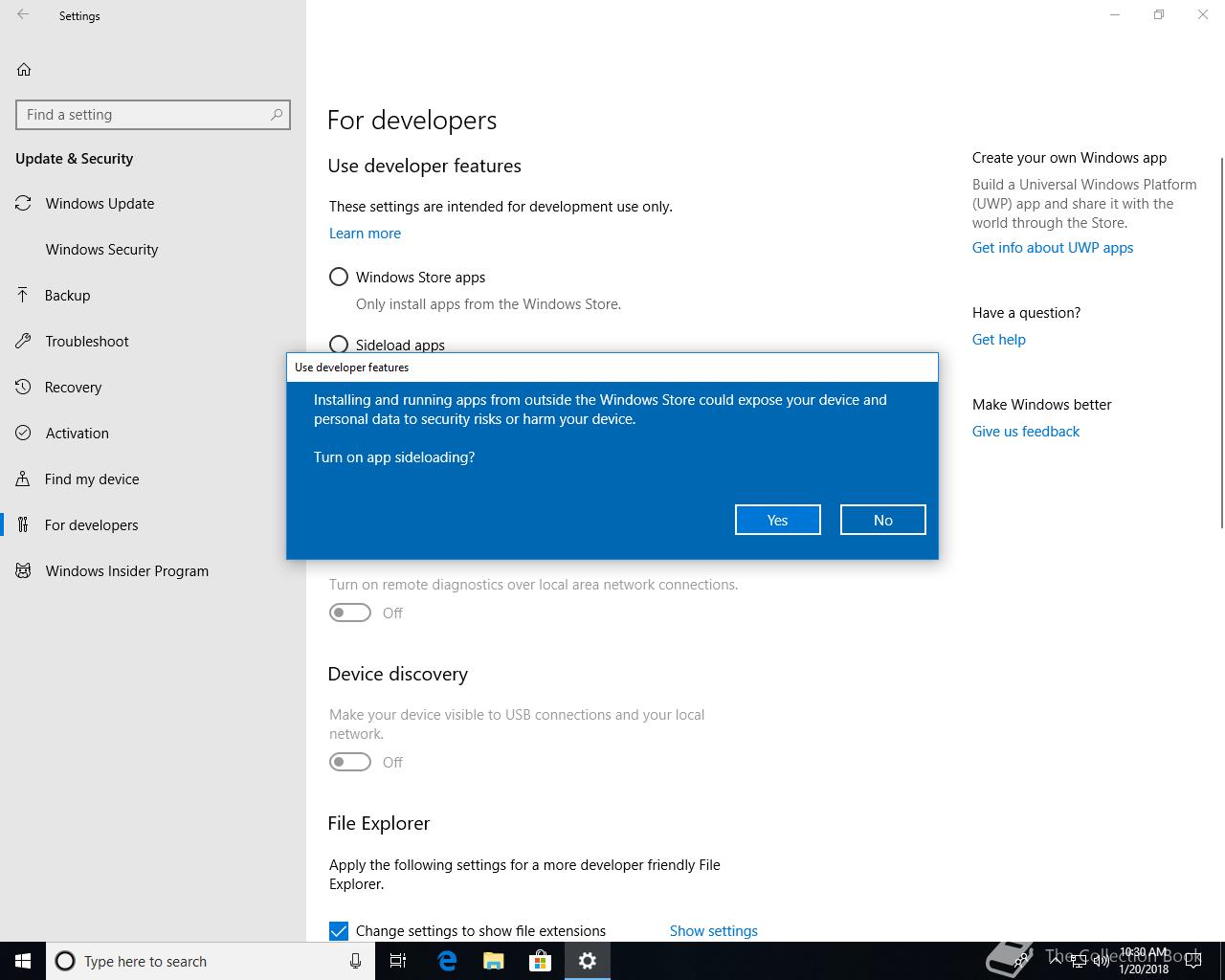Open the notification center icon

(1192, 961)
